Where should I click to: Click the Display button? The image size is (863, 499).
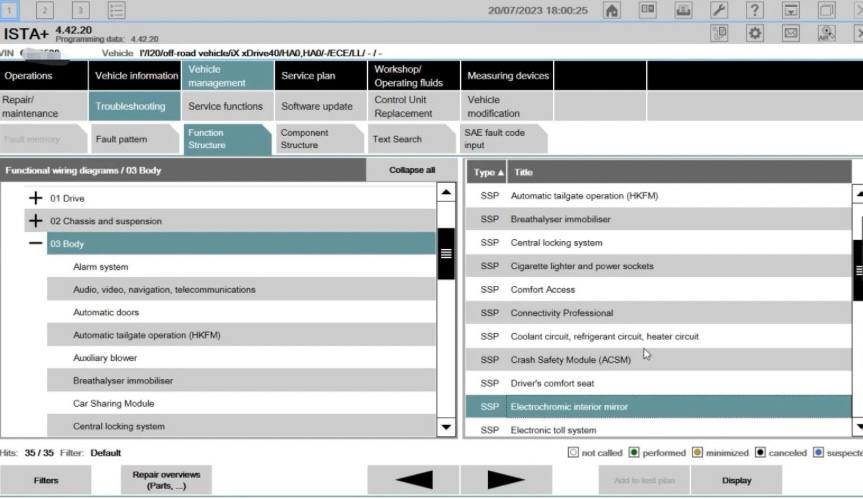(736, 480)
